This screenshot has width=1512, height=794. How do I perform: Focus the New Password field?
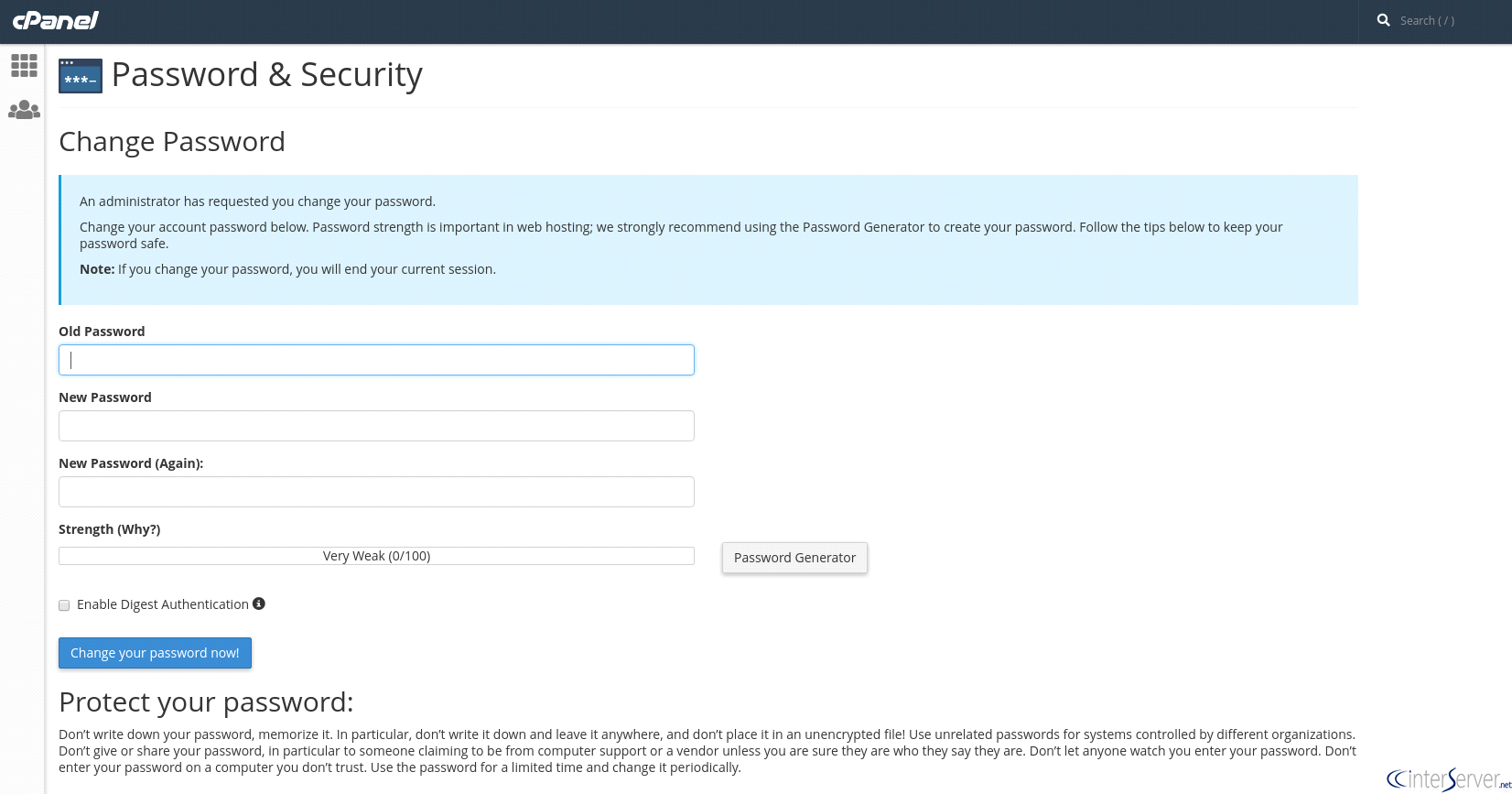pos(376,426)
